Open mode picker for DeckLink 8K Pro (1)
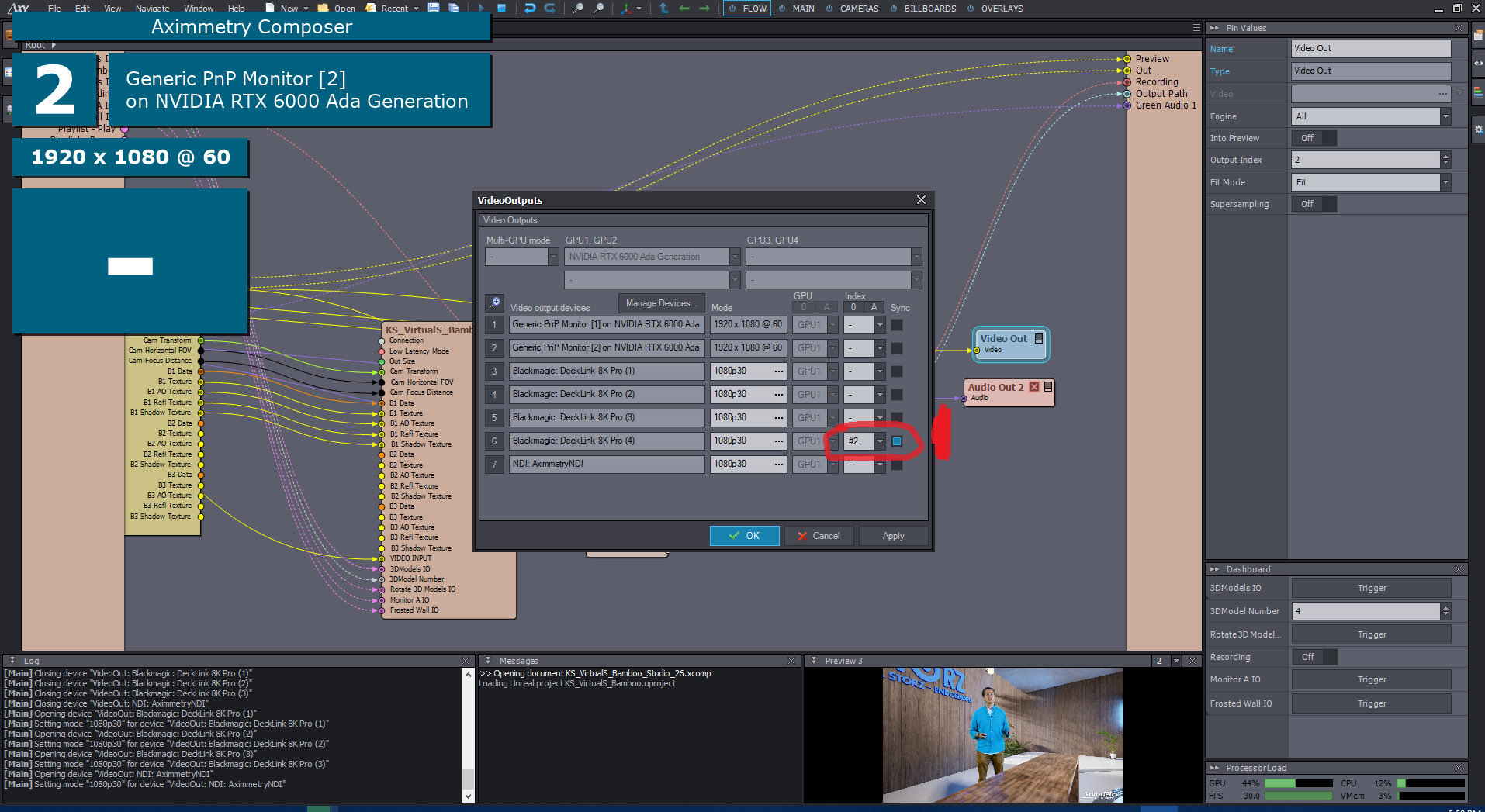 click(778, 371)
